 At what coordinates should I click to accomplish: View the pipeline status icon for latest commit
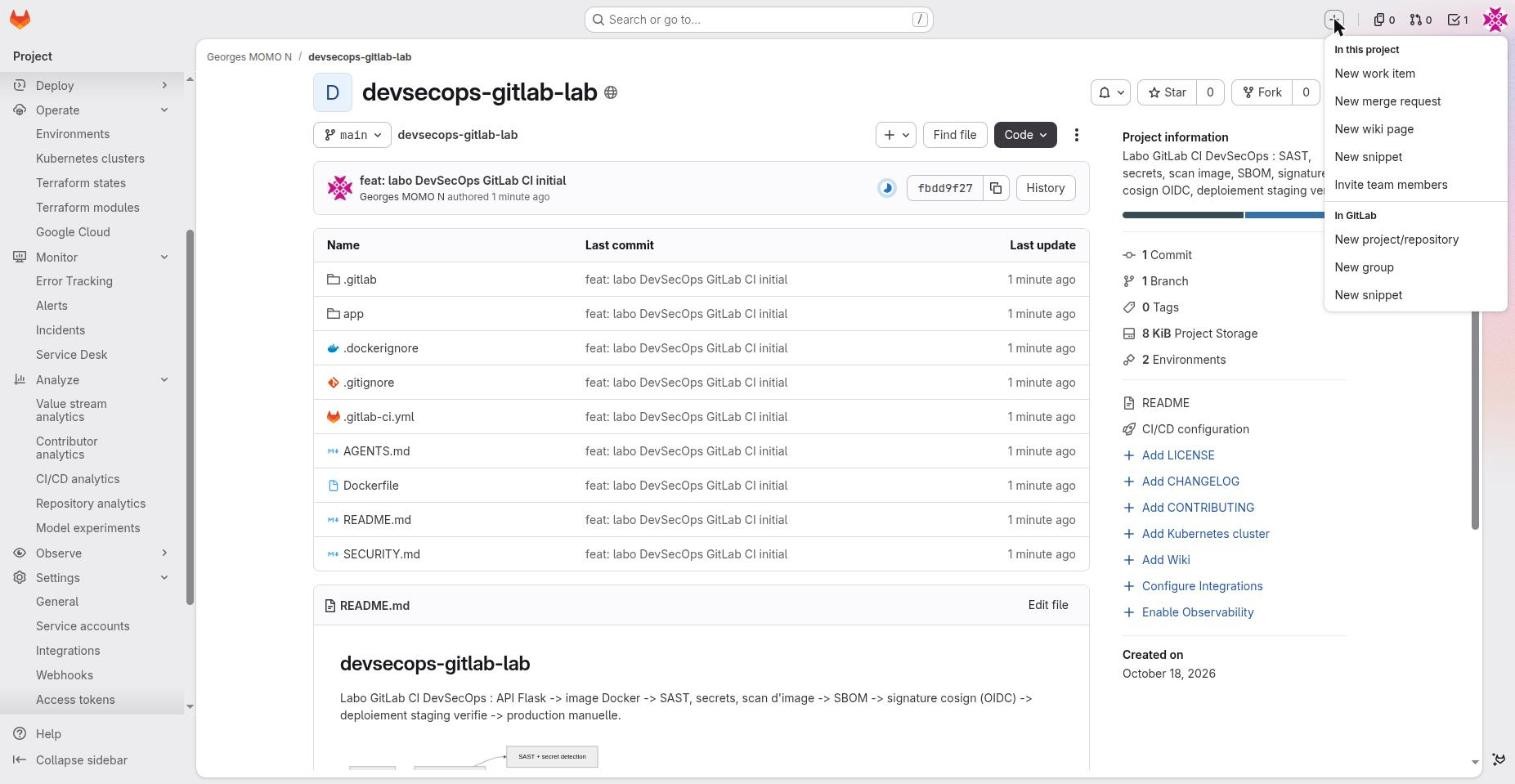887,188
